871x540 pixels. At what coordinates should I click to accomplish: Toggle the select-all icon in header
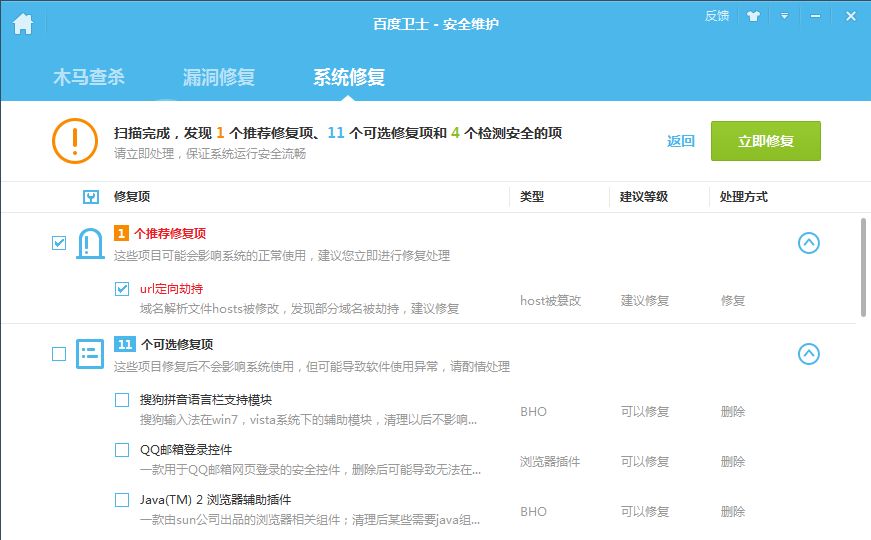(91, 197)
